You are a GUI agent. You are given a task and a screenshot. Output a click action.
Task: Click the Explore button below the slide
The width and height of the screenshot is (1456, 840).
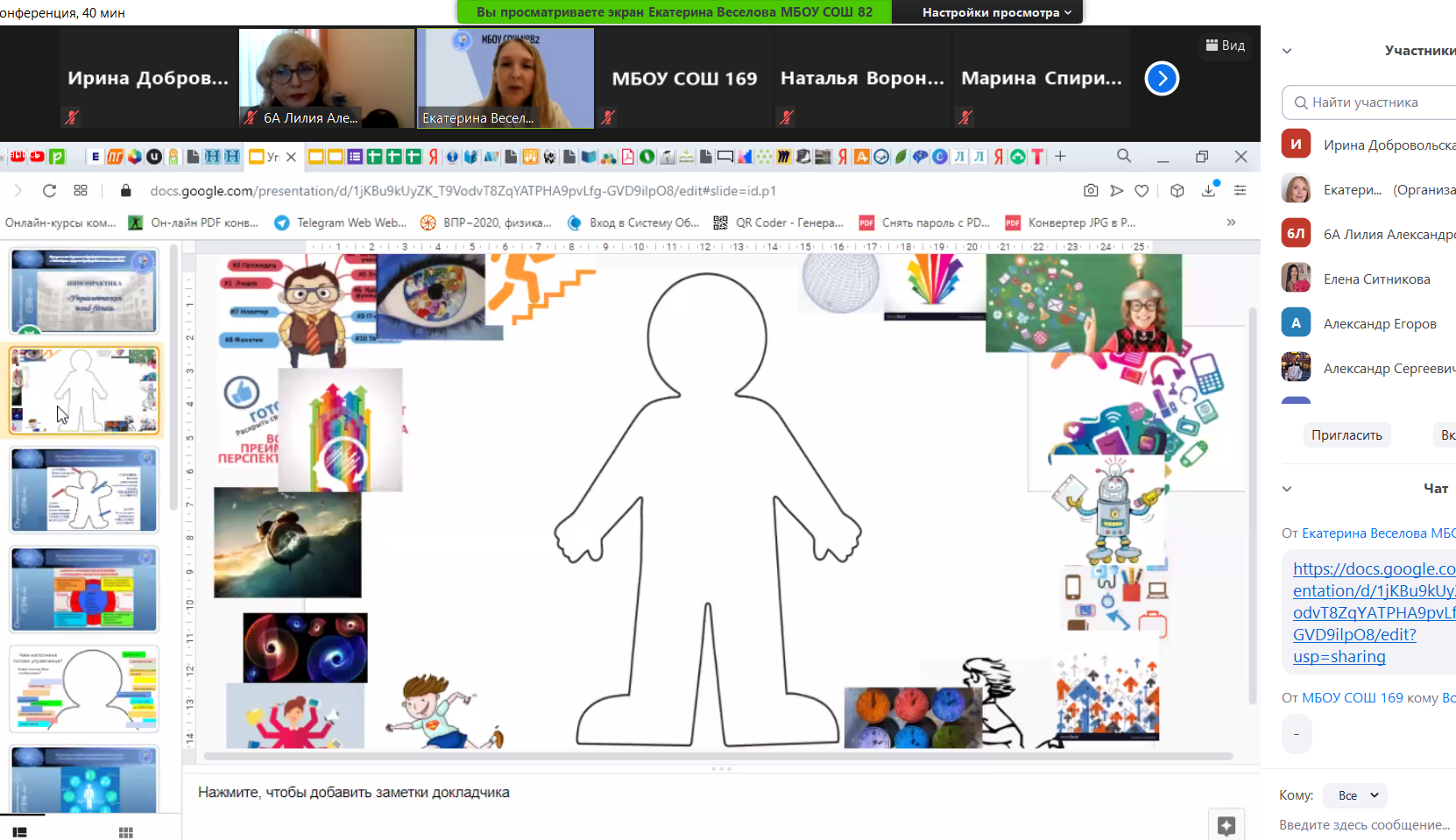pos(1226,824)
